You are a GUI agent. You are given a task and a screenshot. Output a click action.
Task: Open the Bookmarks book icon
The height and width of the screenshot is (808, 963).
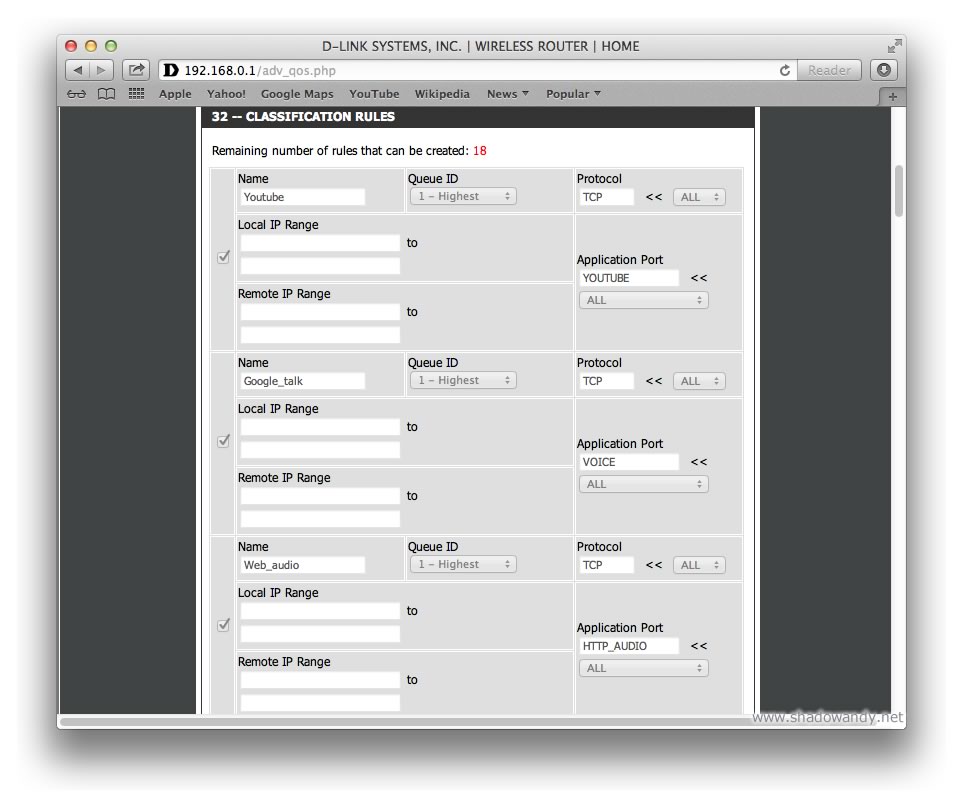(106, 94)
